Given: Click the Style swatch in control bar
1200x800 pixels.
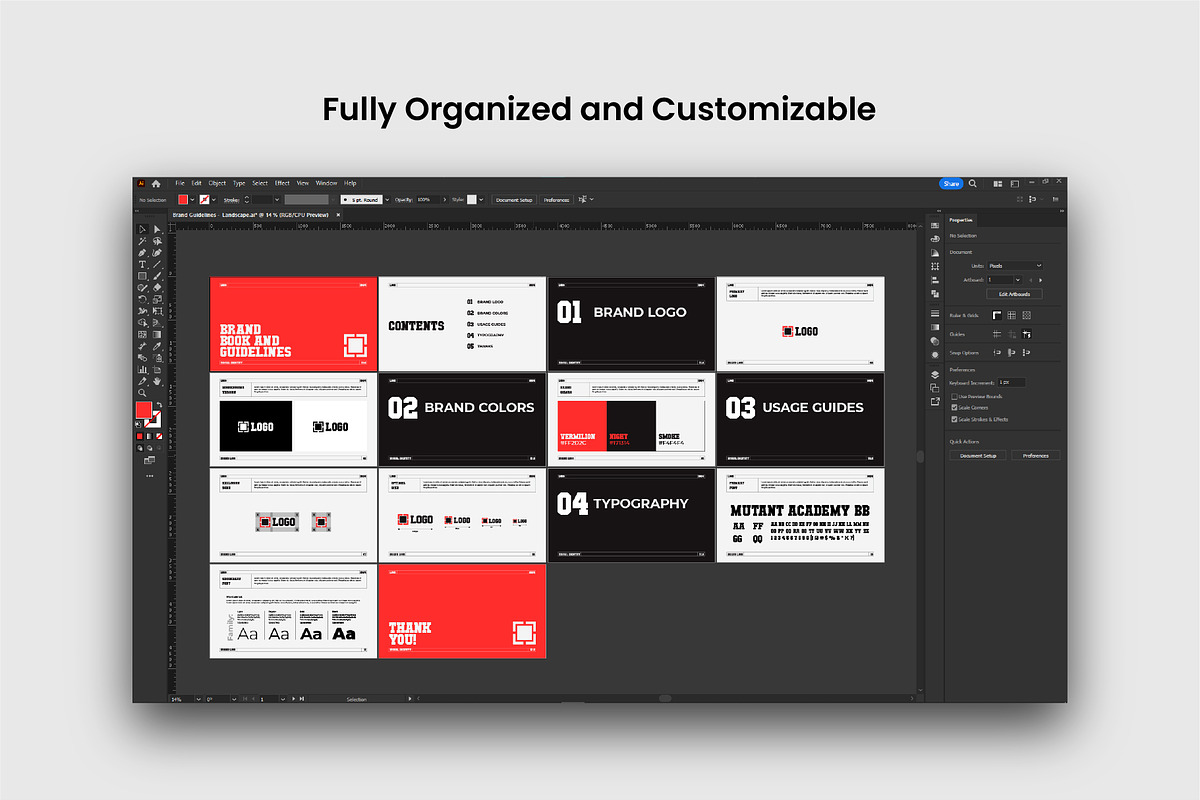Looking at the screenshot, I should 472,200.
